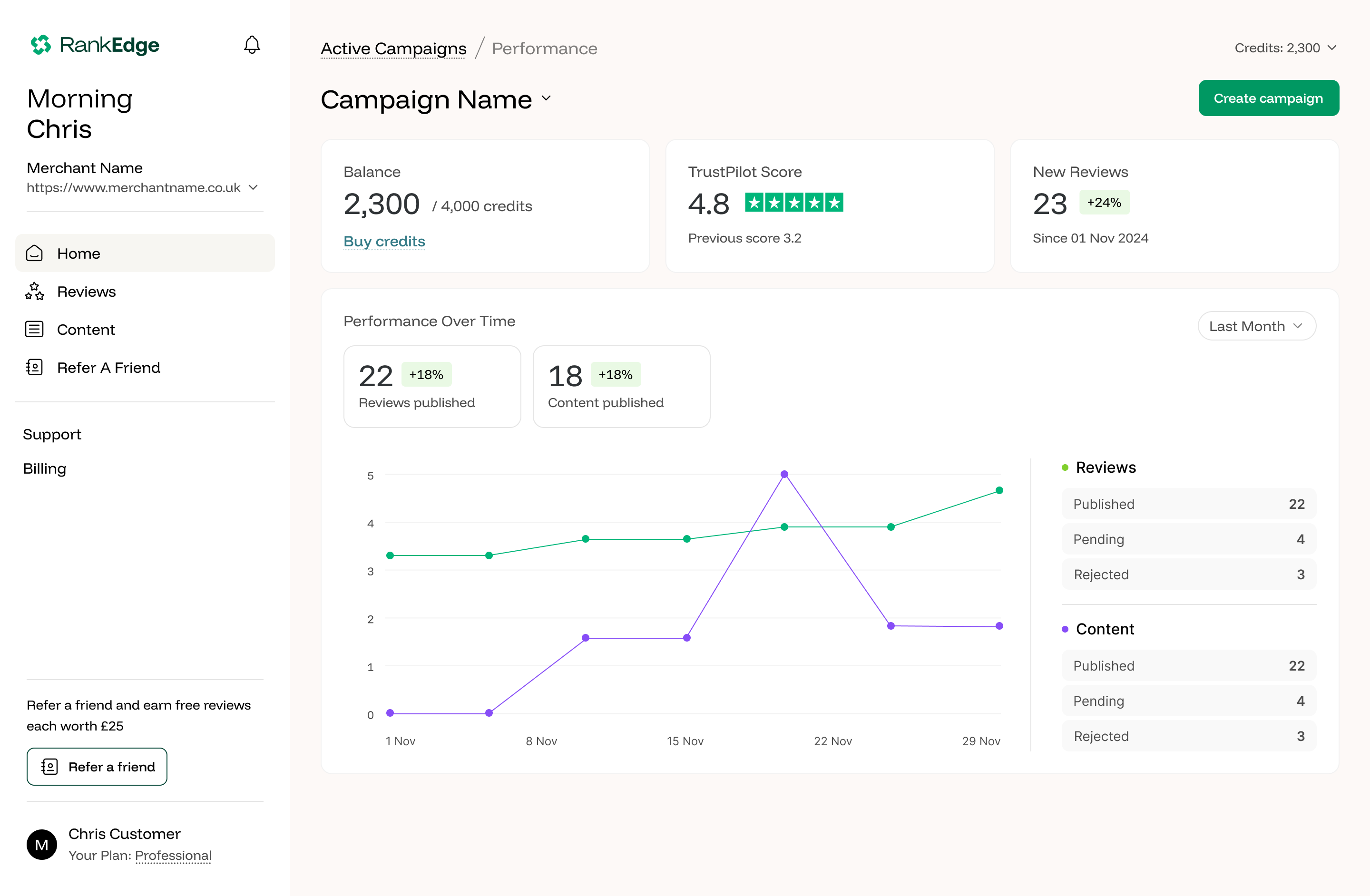Click the Home icon in sidebar
1370x896 pixels.
point(35,253)
